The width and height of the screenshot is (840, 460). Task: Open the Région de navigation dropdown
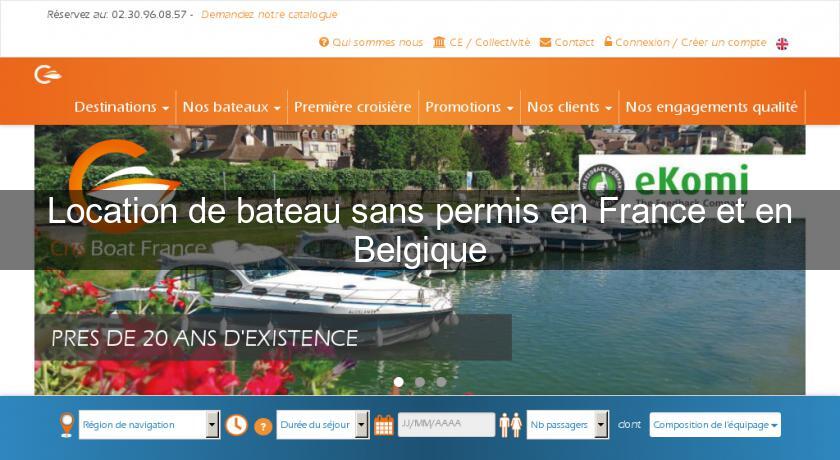click(149, 425)
